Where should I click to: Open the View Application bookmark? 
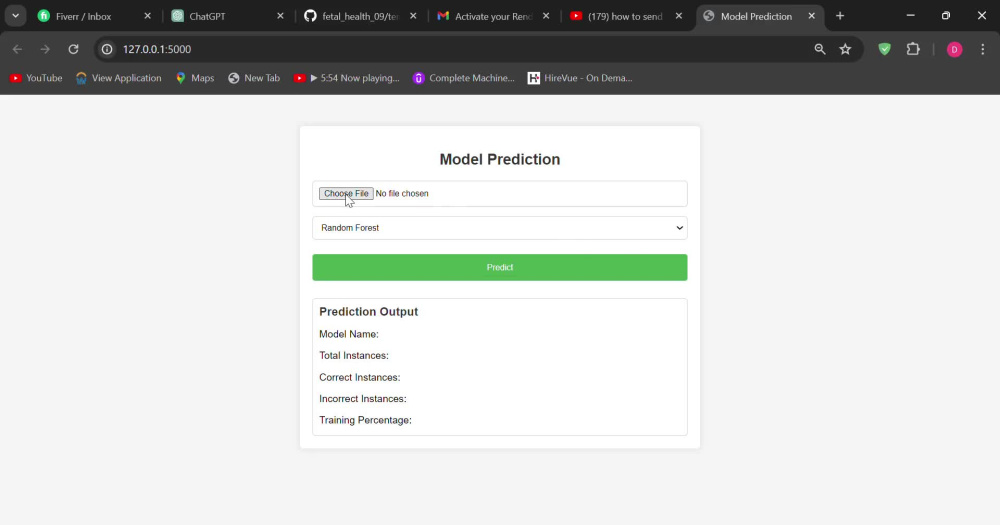coord(119,78)
